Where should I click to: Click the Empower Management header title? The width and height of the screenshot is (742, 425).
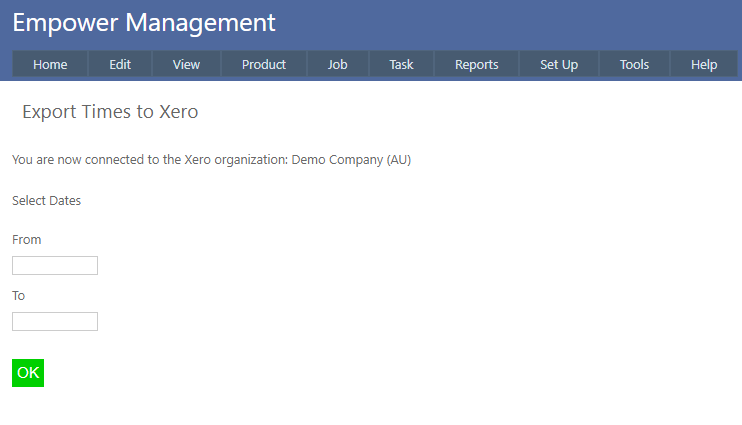pyautogui.click(x=144, y=22)
